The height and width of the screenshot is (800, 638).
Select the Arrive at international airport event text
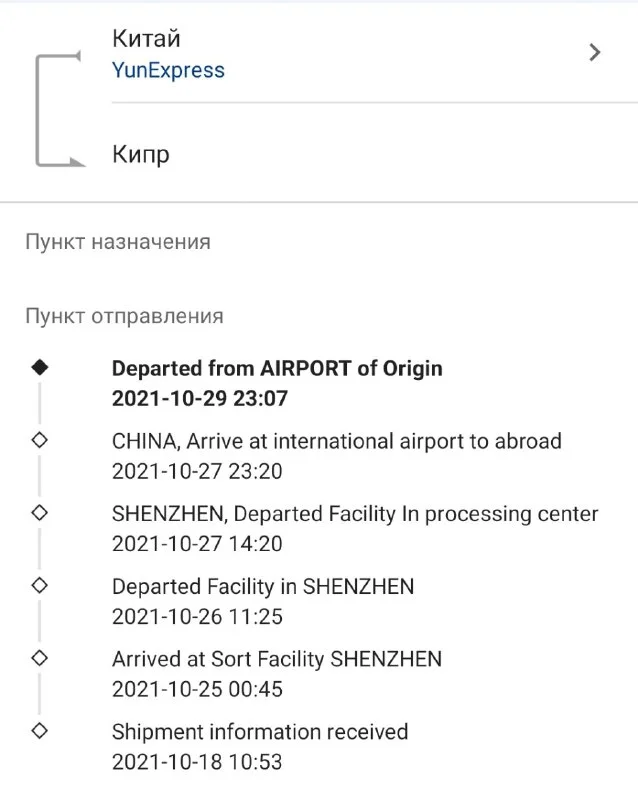[x=336, y=441]
